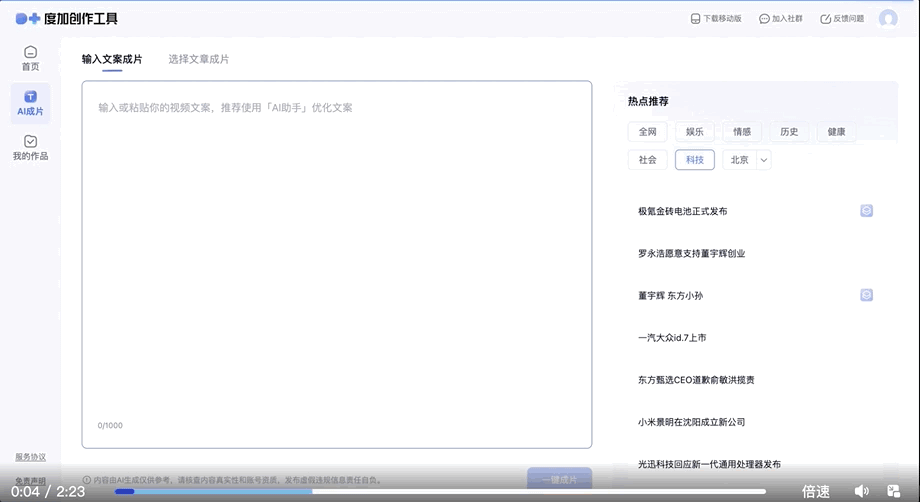Select the 娱乐 hot topic category
This screenshot has height=502, width=920.
[695, 132]
